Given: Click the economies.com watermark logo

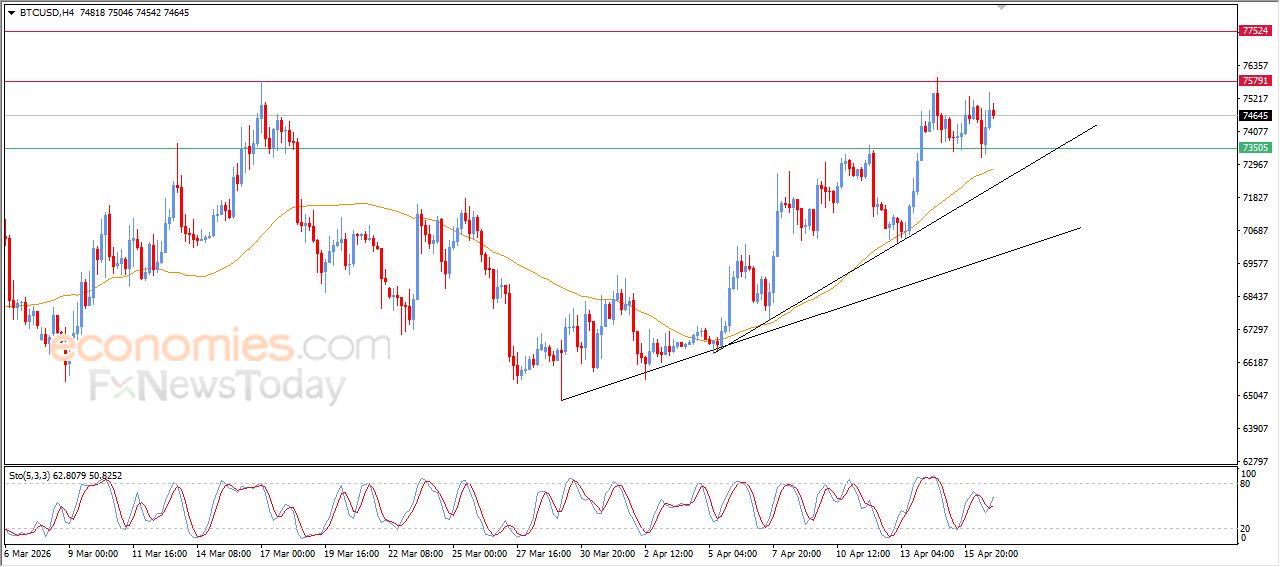Looking at the screenshot, I should pos(220,347).
